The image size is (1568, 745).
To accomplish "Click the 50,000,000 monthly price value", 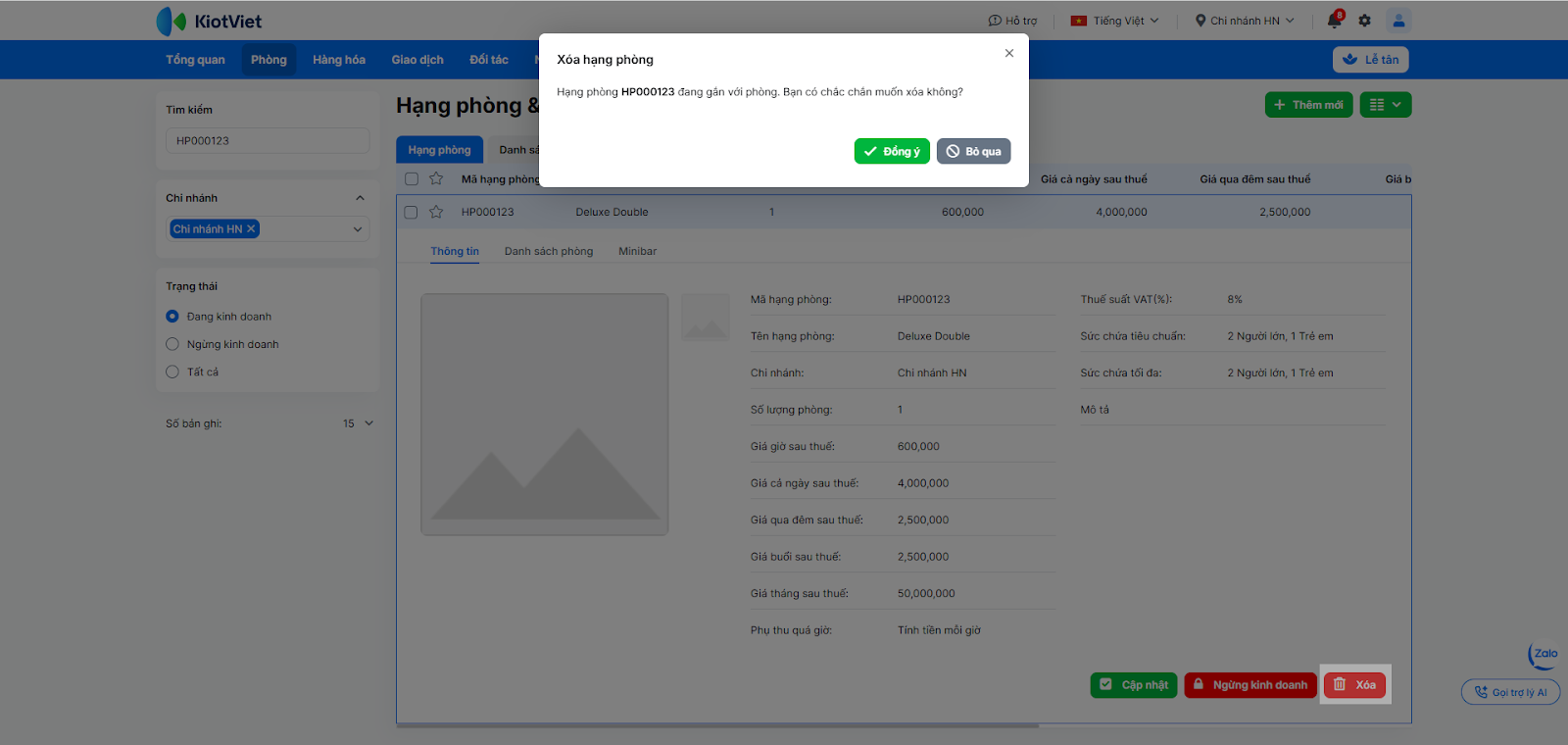I will click(x=926, y=594).
